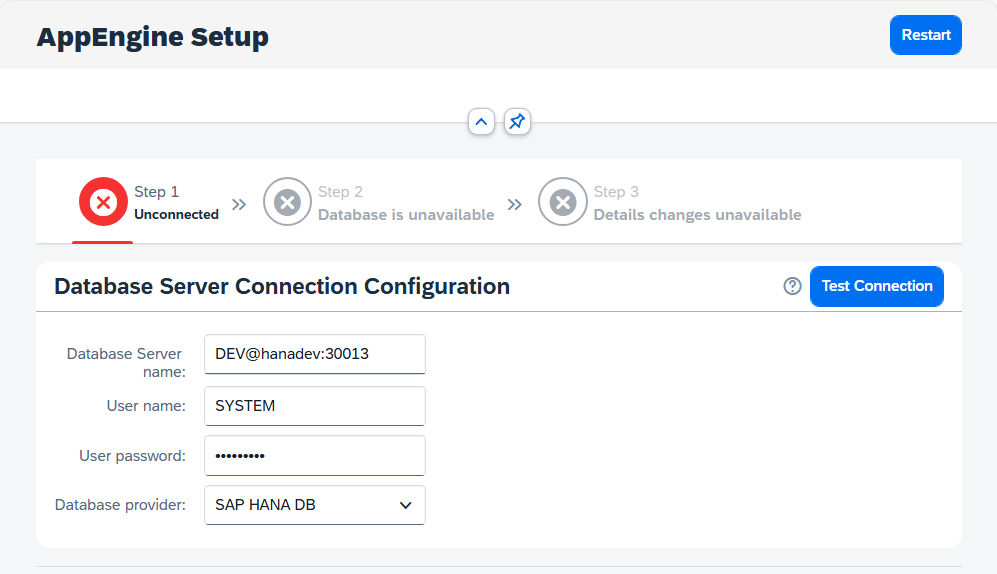
Task: Focus the Database Server name field
Action: tap(314, 354)
